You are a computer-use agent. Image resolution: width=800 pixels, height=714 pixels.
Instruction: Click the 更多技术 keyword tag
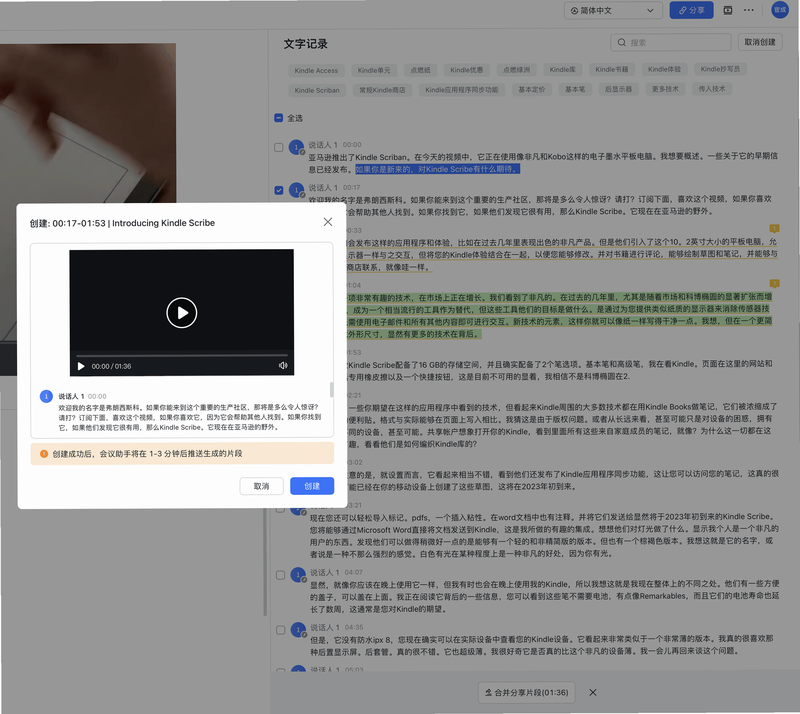click(x=665, y=89)
